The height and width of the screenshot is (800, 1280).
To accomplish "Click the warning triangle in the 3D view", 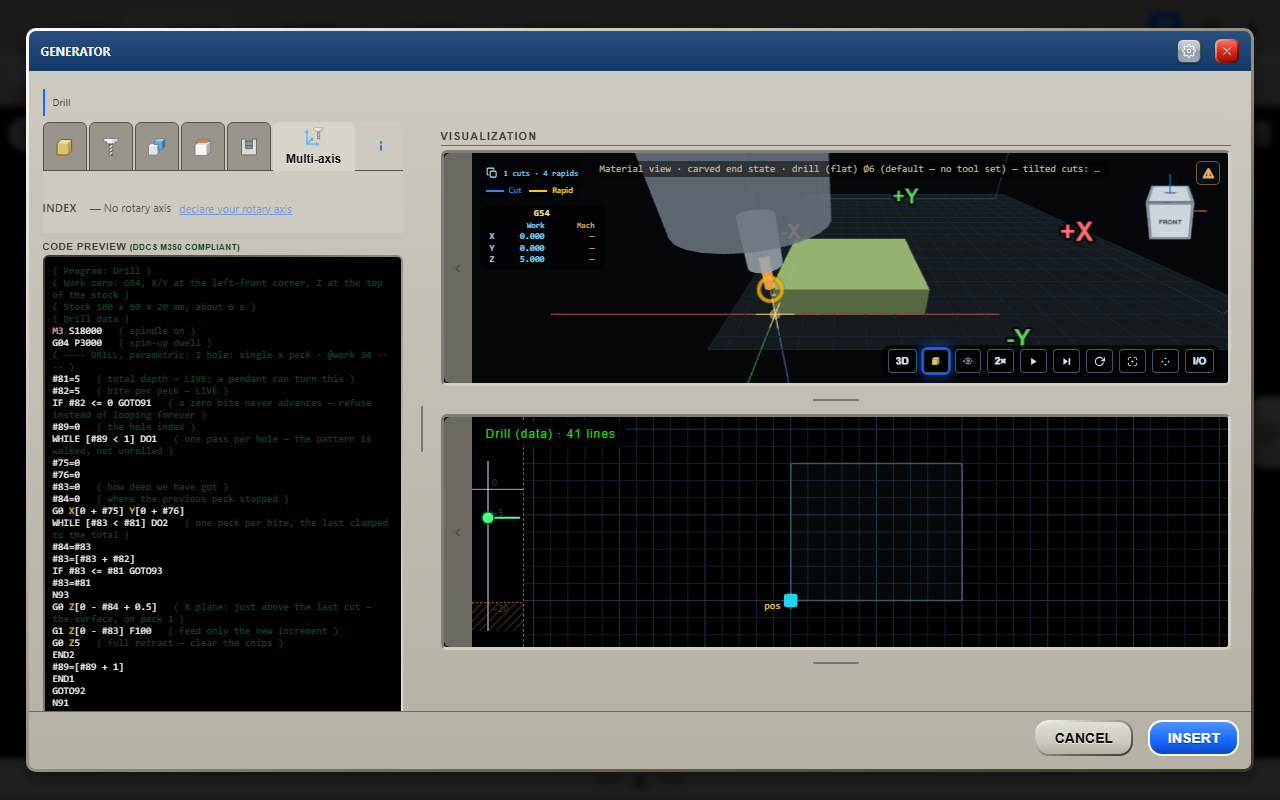I will click(1208, 173).
